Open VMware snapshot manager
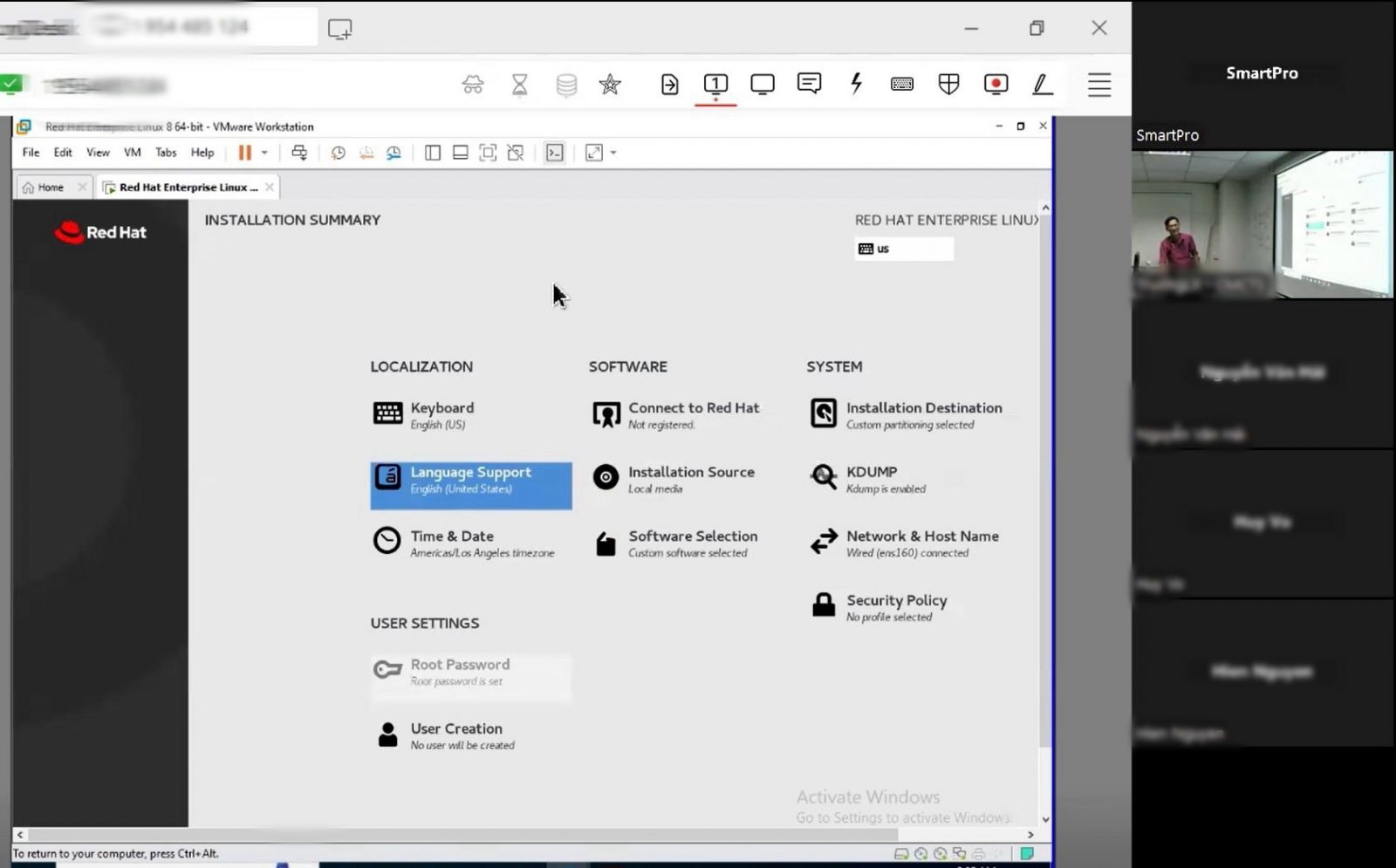Viewport: 1396px width, 868px height. tap(394, 153)
